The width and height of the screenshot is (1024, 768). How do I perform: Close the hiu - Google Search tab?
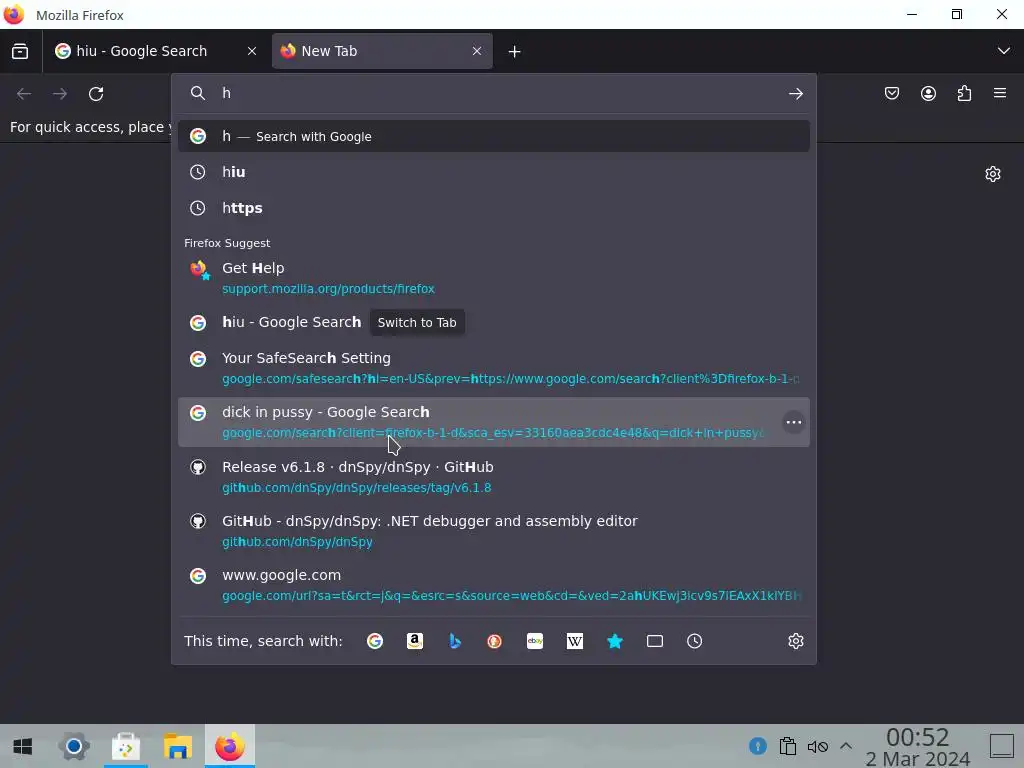251,51
